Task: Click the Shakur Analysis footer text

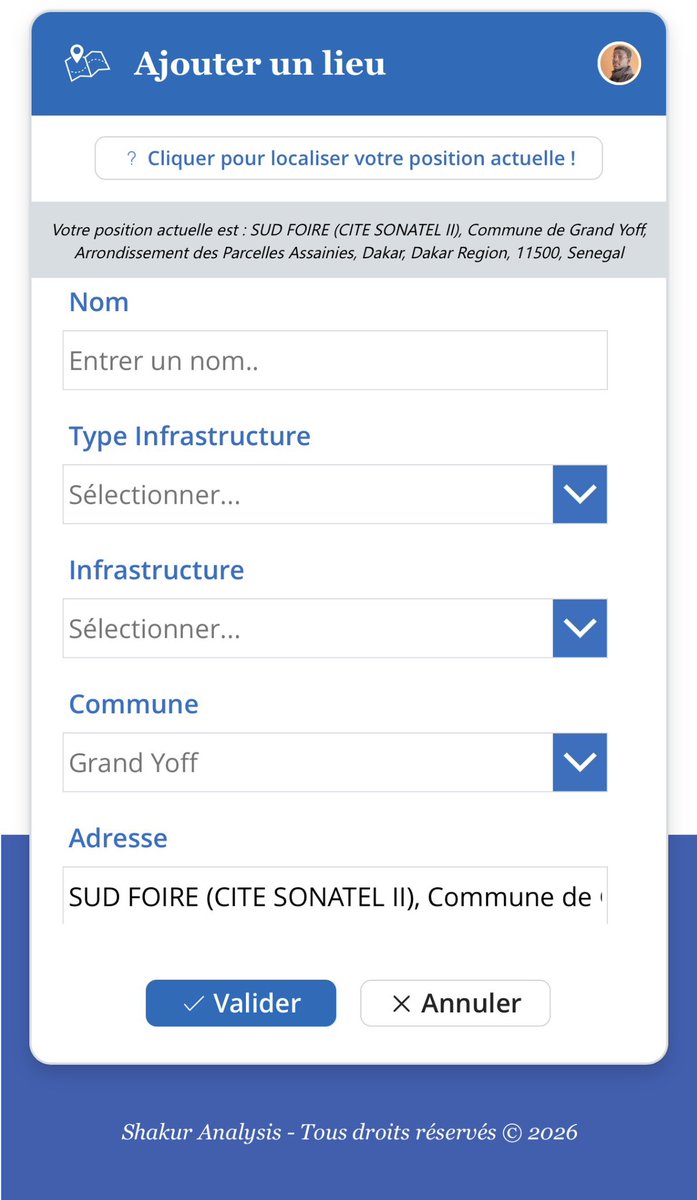Action: (349, 1133)
